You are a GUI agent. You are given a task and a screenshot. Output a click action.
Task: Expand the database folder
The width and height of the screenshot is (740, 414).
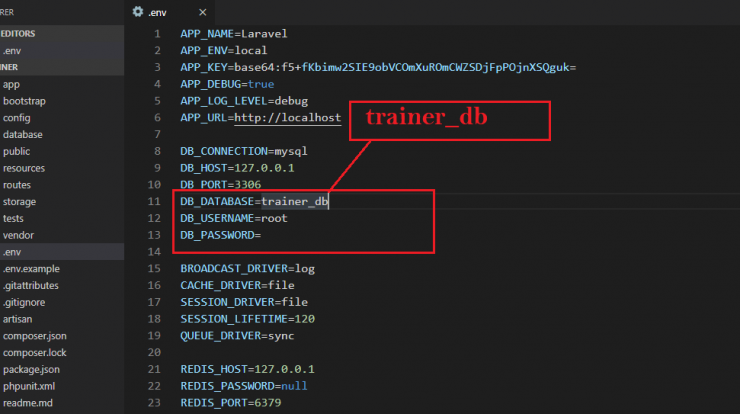click(23, 135)
